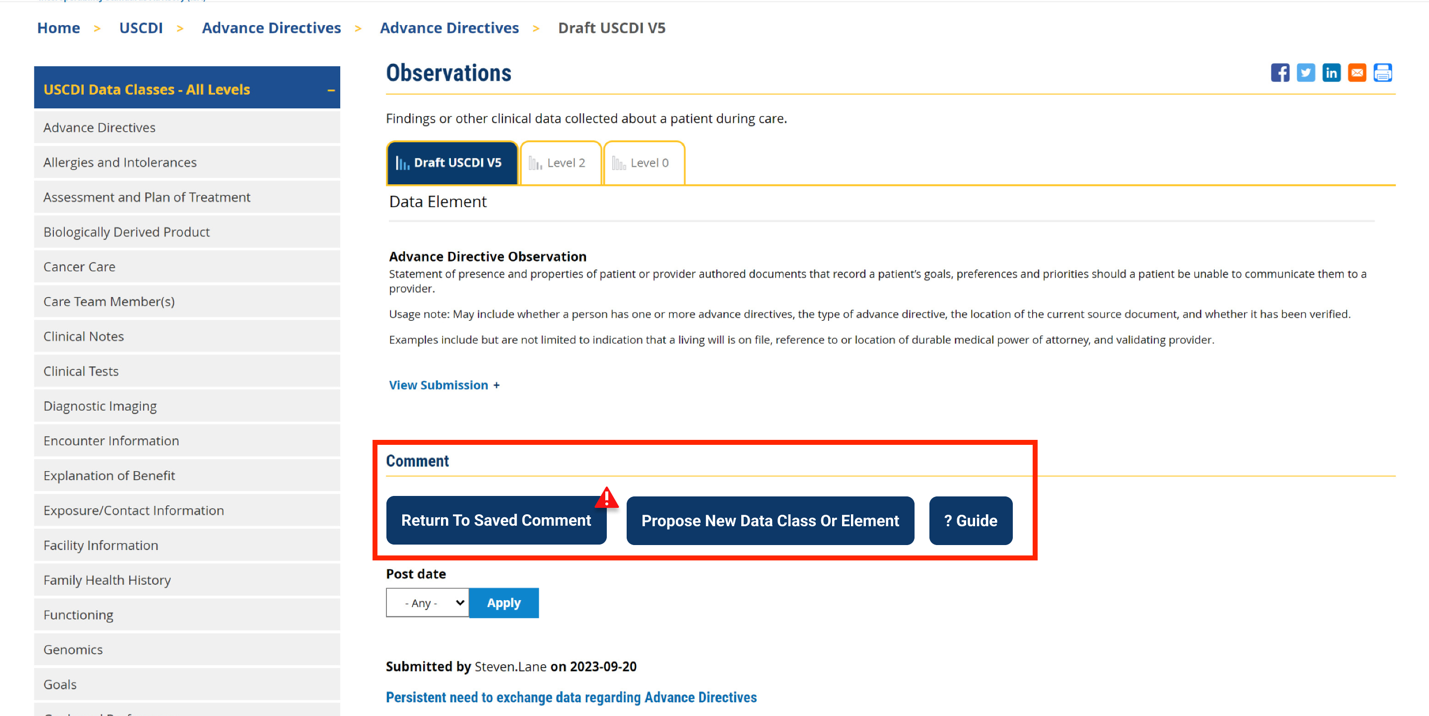Click the email share icon
This screenshot has height=716, width=1429.
coord(1357,73)
